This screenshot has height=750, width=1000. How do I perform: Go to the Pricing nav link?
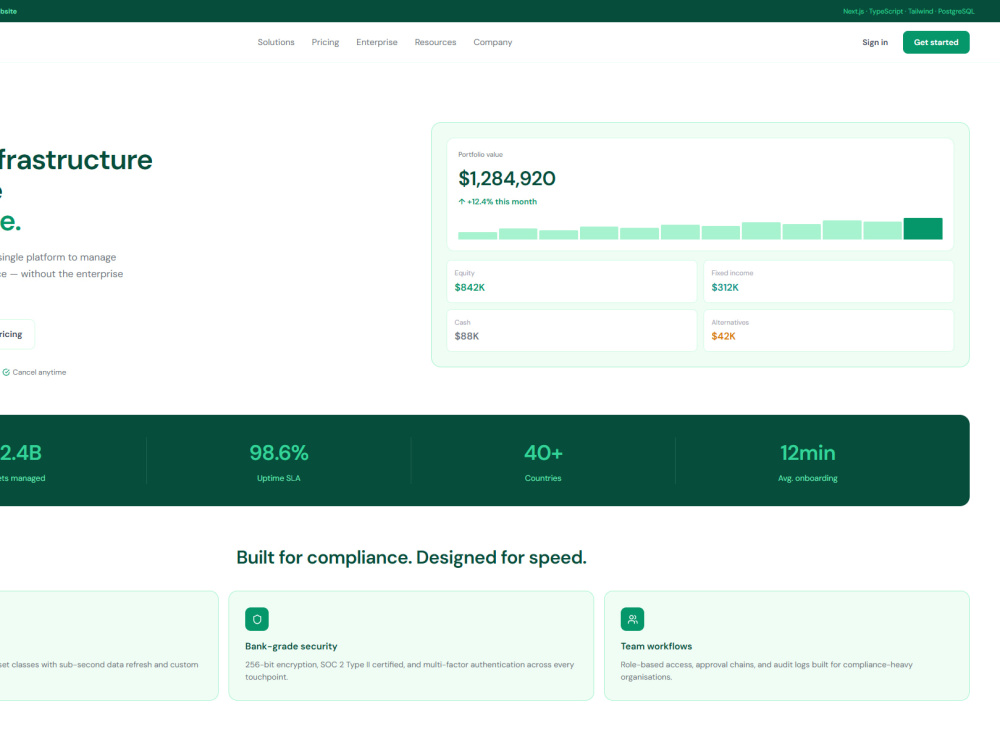click(325, 42)
